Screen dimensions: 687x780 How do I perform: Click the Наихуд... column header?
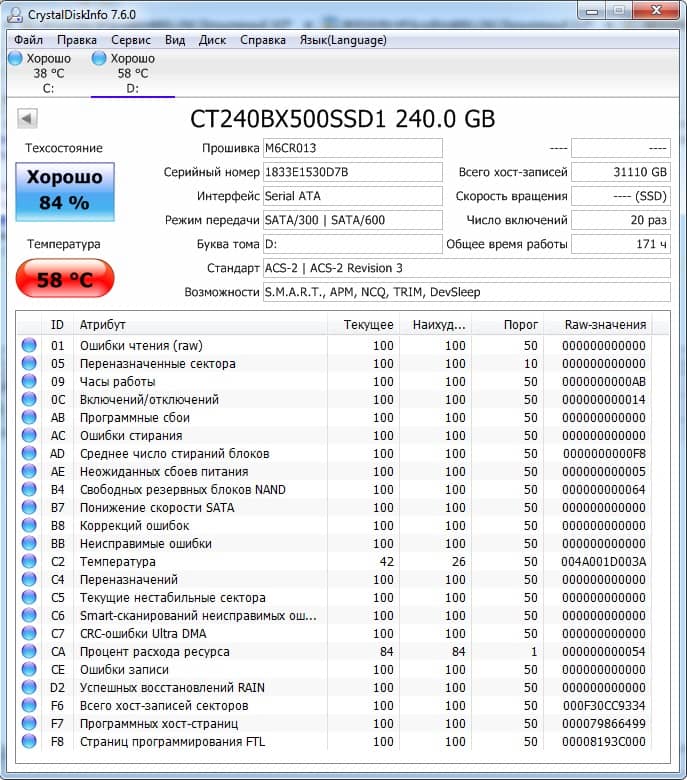click(436, 324)
